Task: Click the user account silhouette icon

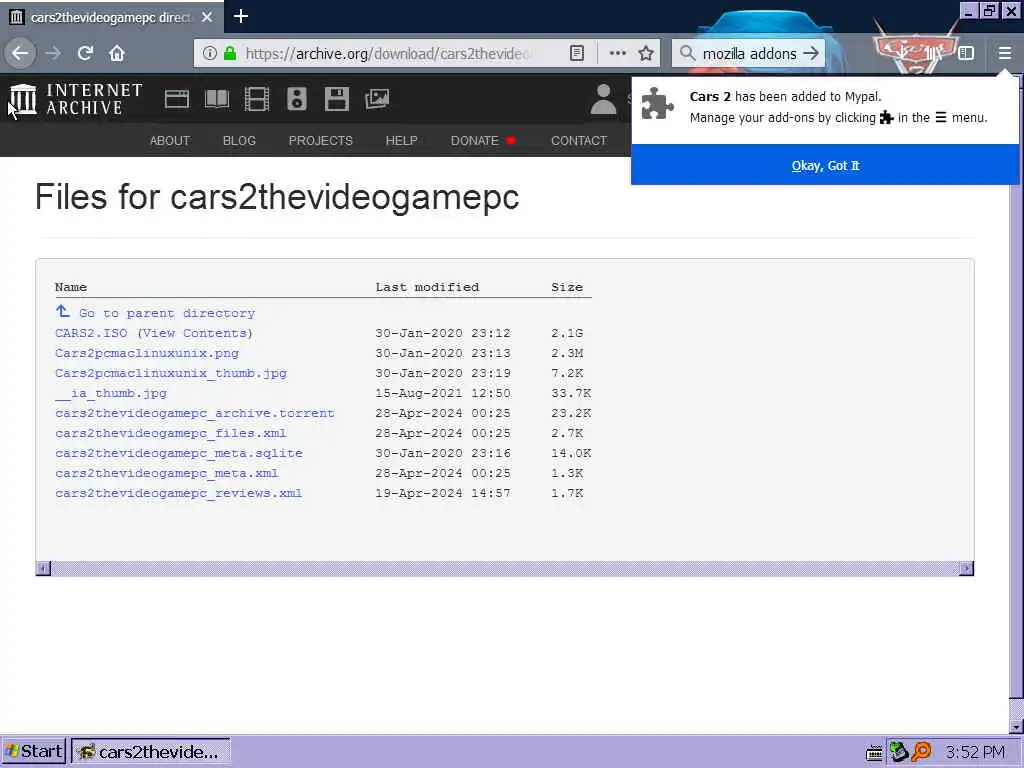Action: click(x=603, y=99)
